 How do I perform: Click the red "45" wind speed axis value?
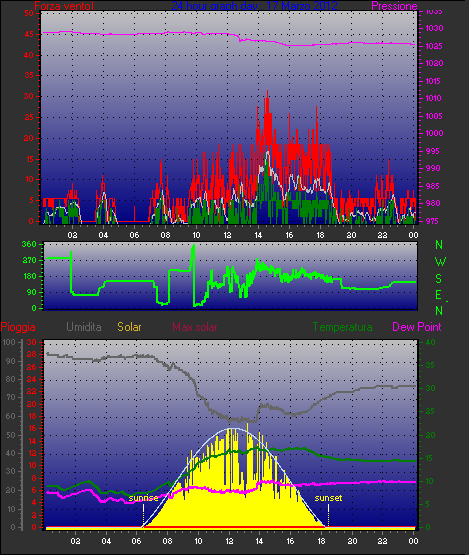[29, 34]
